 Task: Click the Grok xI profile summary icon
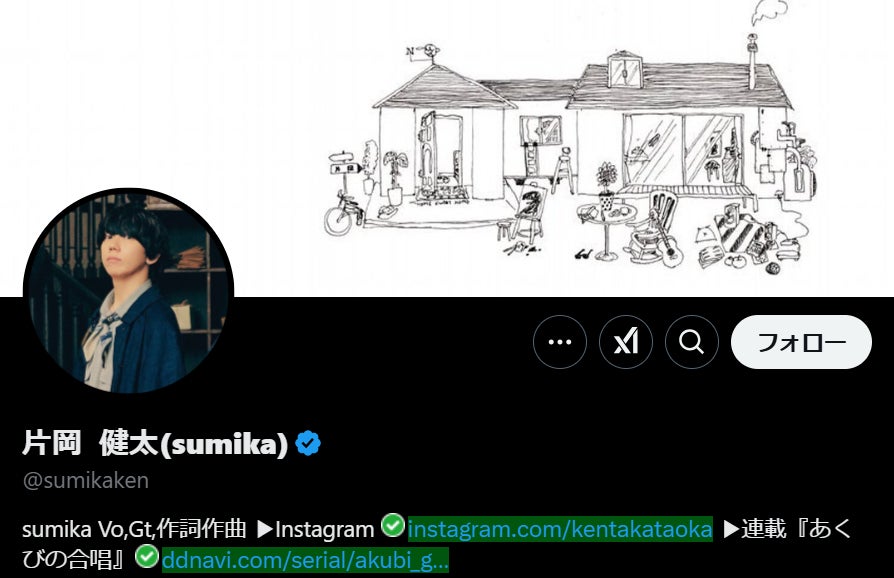pos(625,342)
